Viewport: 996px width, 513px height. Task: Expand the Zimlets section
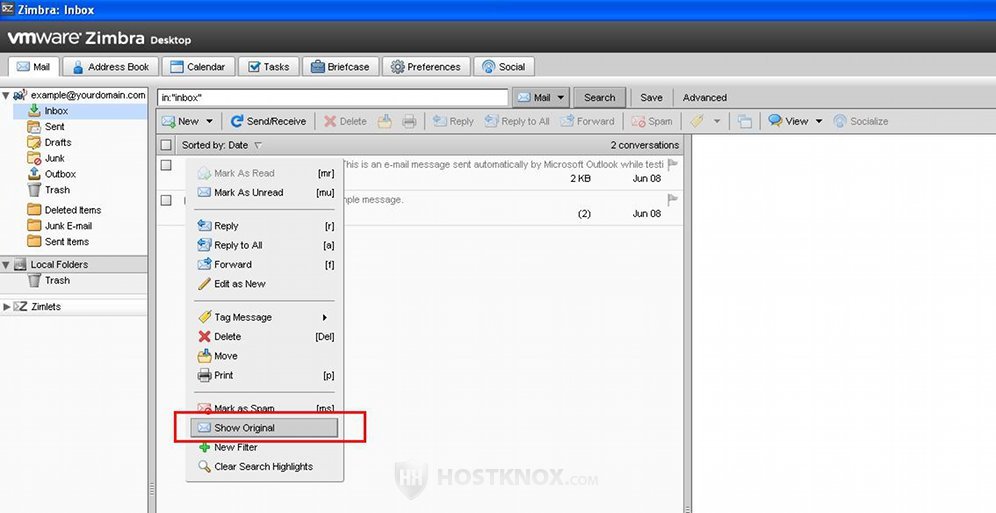tap(6, 307)
